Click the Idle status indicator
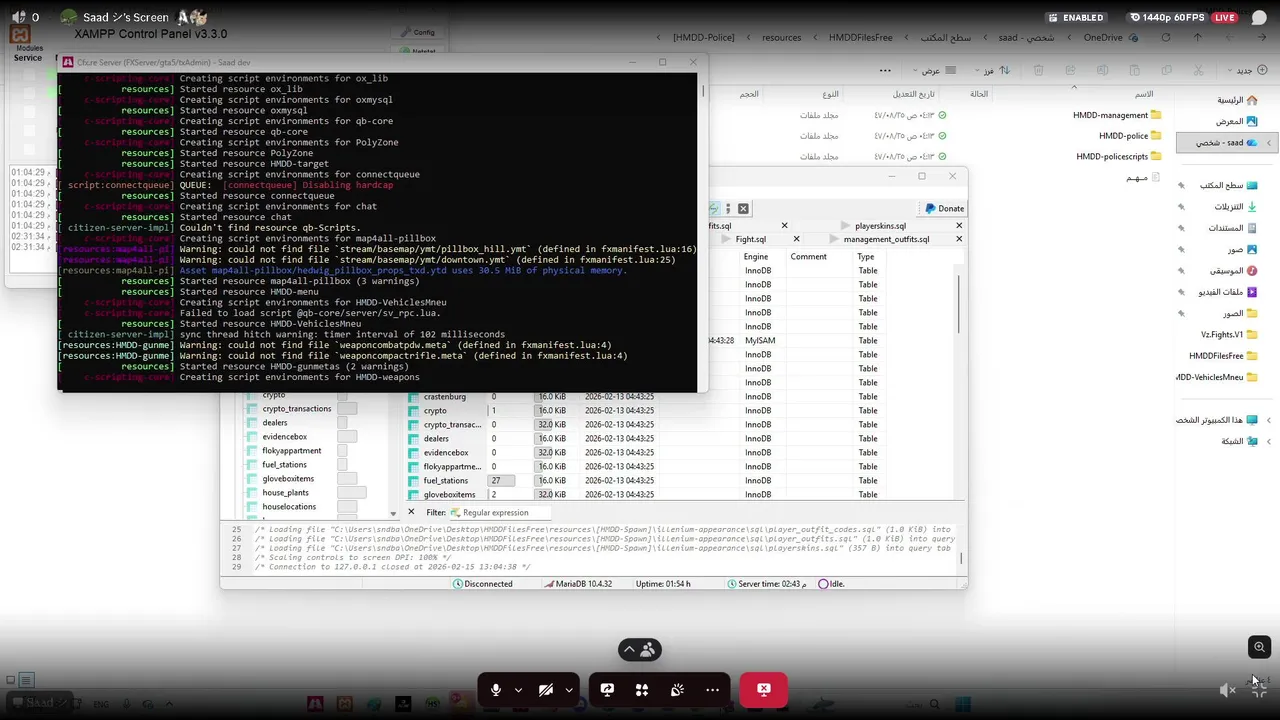Screen dimensions: 1280x720 tap(832, 584)
